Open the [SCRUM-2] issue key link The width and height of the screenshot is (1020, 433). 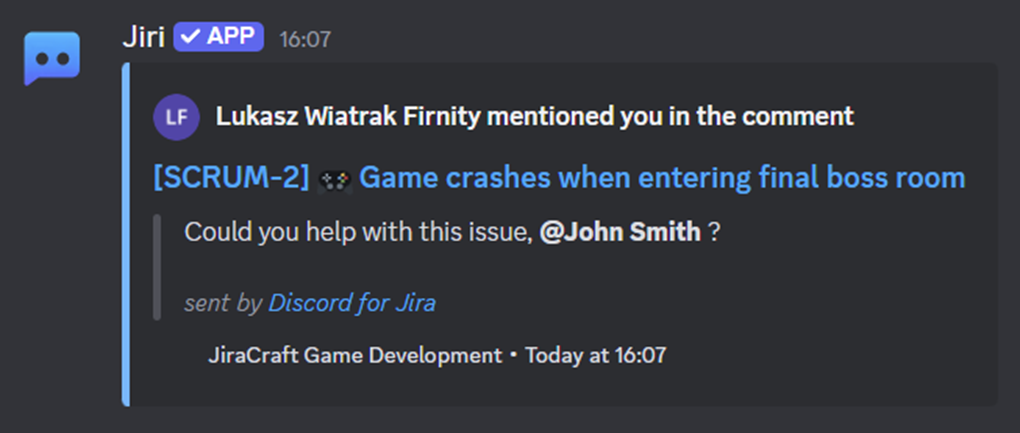pos(231,178)
